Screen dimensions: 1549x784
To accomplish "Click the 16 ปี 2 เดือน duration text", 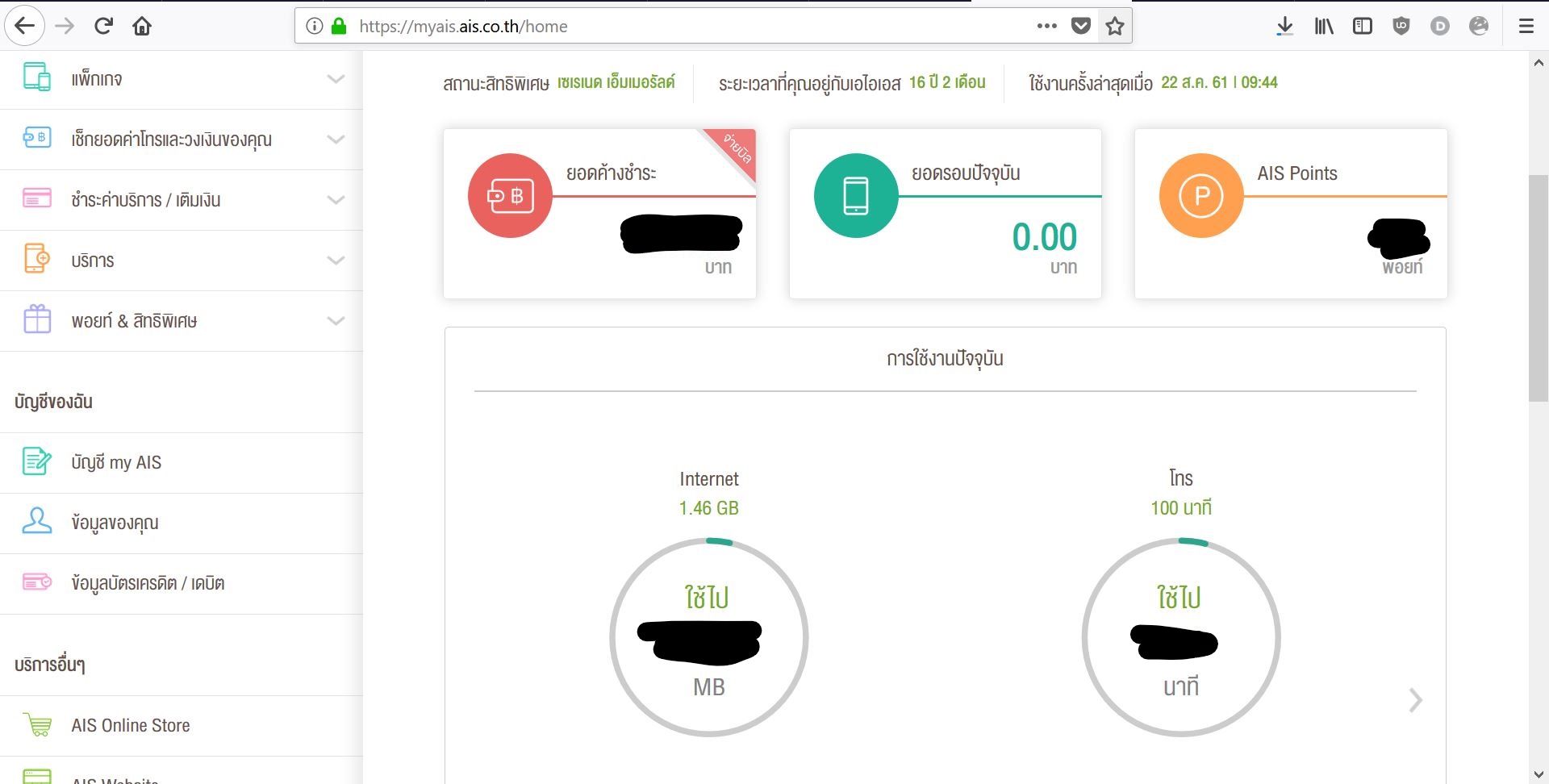I will 947,82.
